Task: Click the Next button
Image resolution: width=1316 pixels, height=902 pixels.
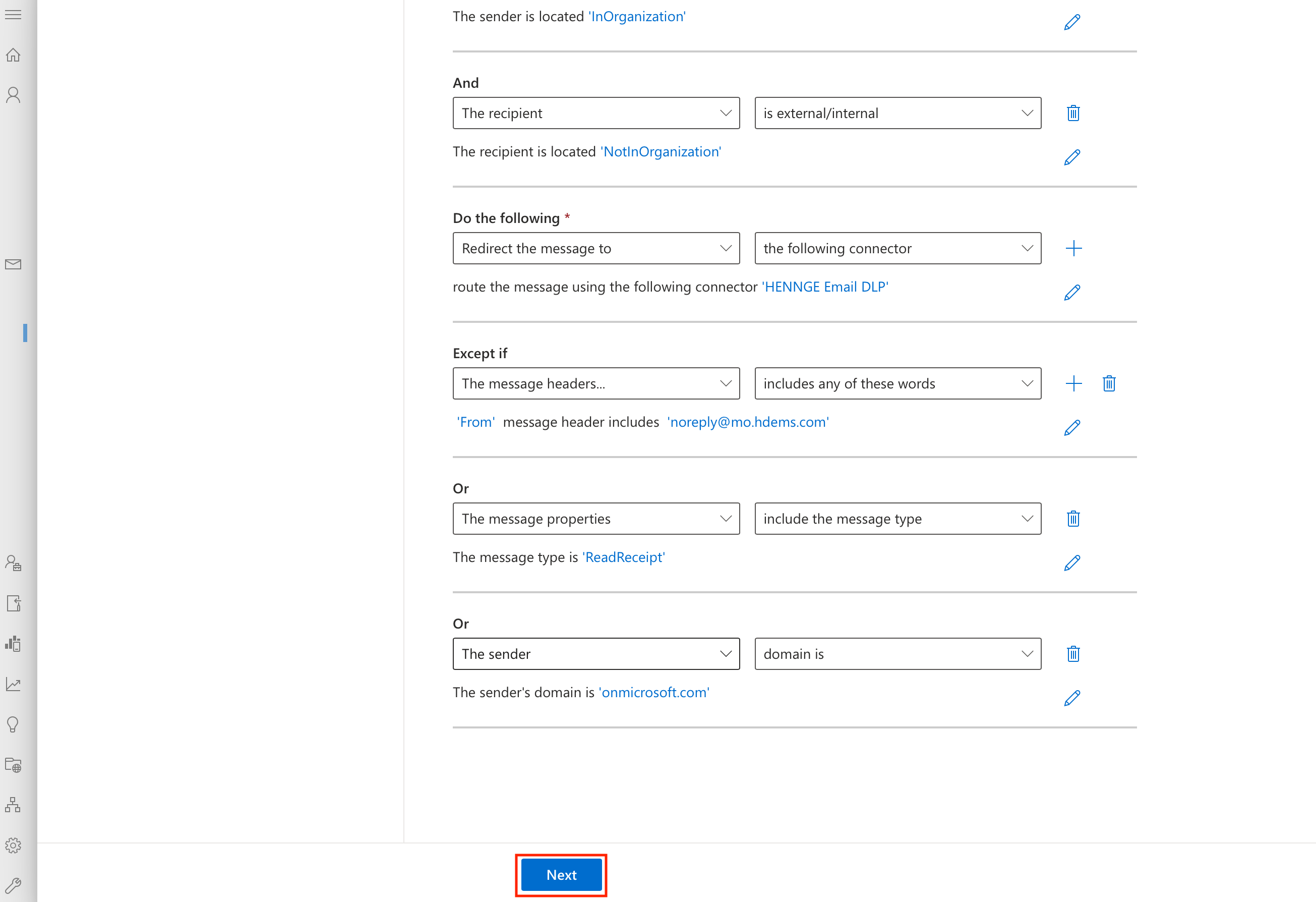Action: point(561,875)
